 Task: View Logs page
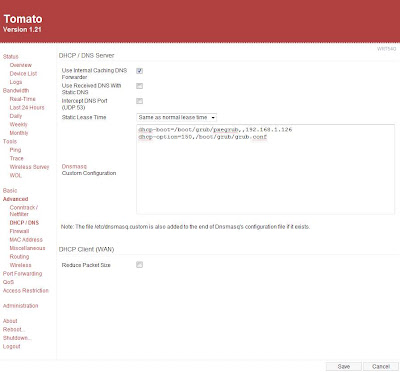[16, 82]
